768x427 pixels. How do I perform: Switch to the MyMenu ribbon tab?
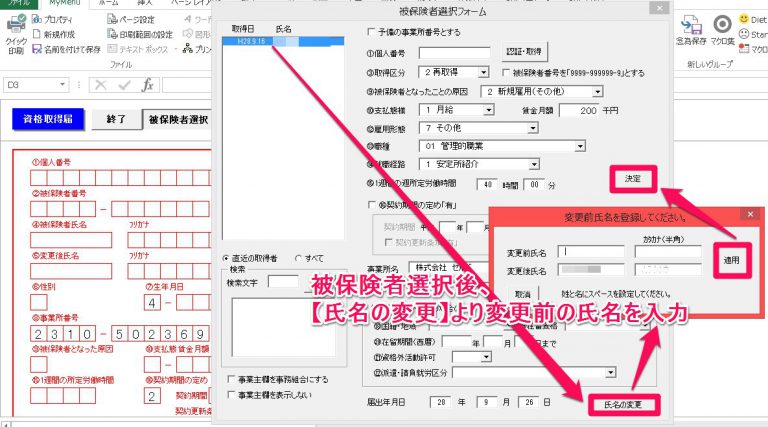pyautogui.click(x=64, y=3)
